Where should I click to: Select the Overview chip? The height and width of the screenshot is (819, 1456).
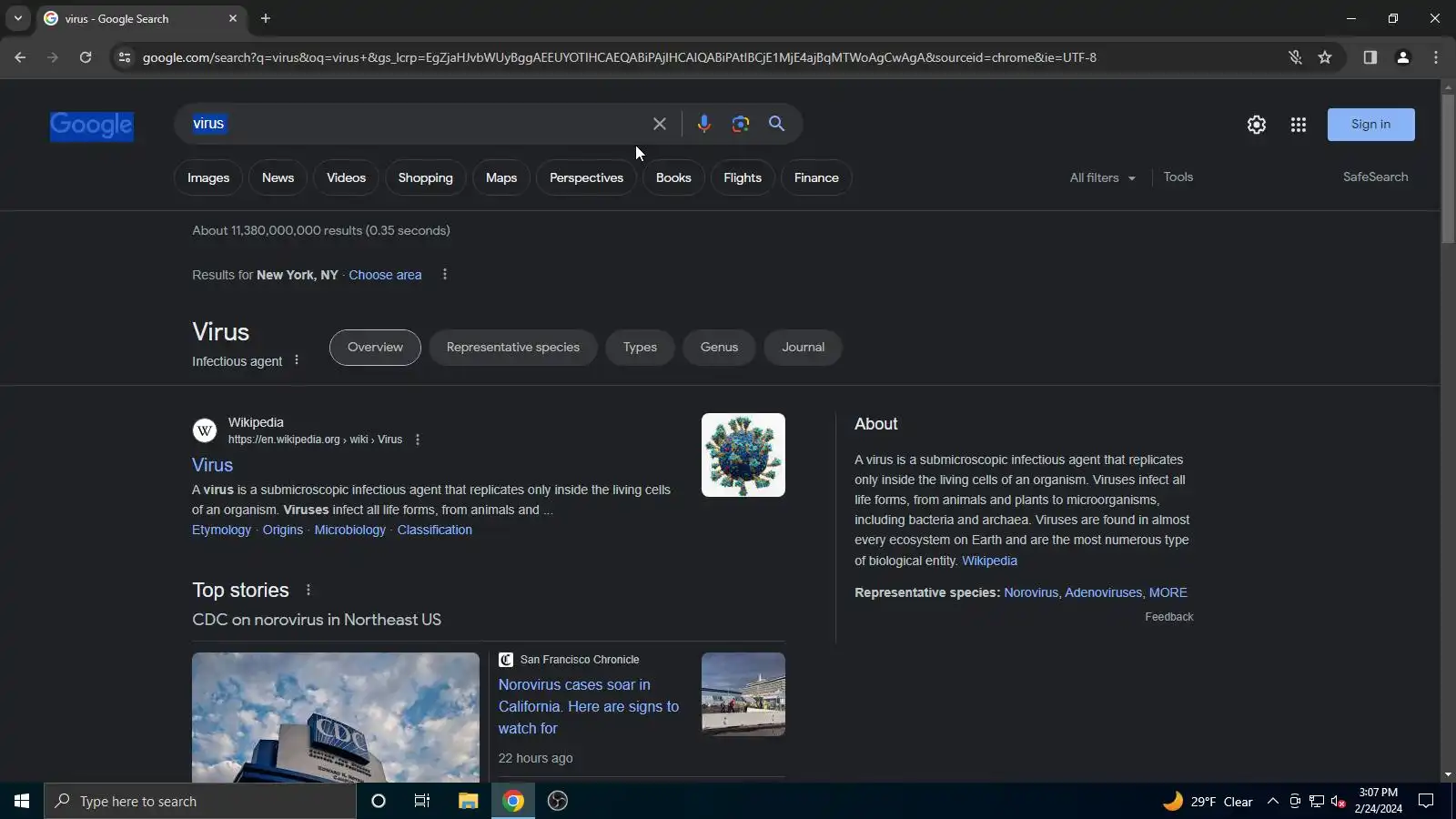(x=375, y=348)
